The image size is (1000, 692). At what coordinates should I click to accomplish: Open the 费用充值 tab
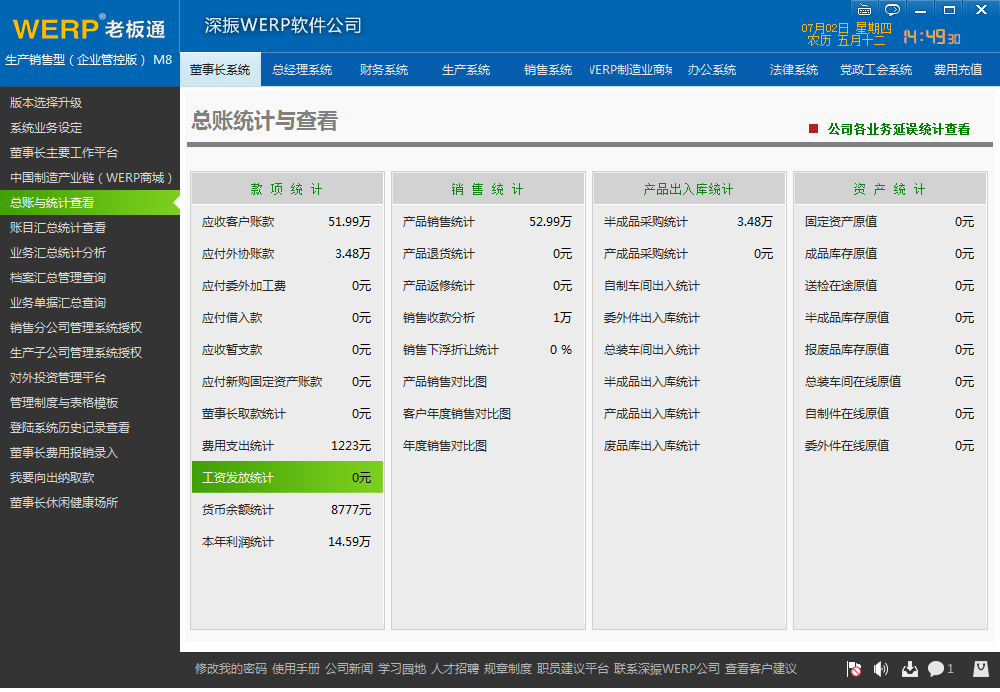pos(958,70)
